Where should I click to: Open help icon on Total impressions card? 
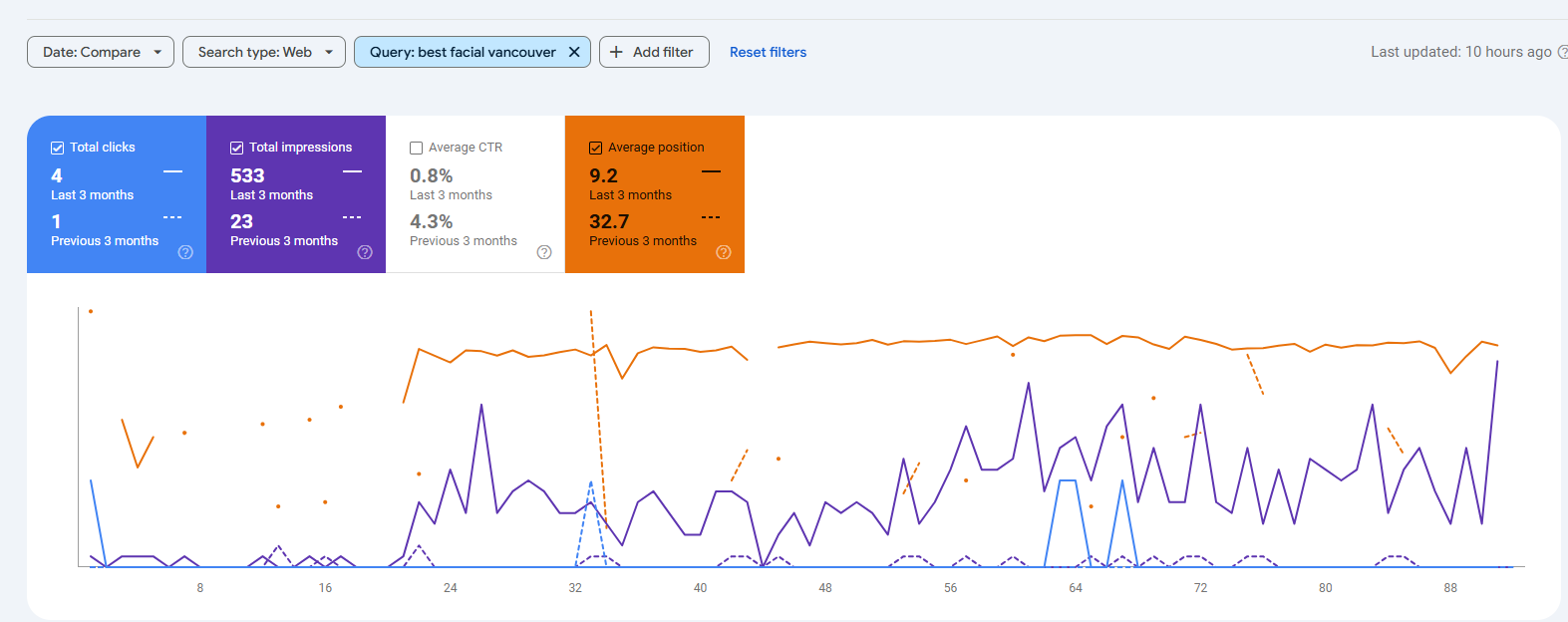pos(365,252)
